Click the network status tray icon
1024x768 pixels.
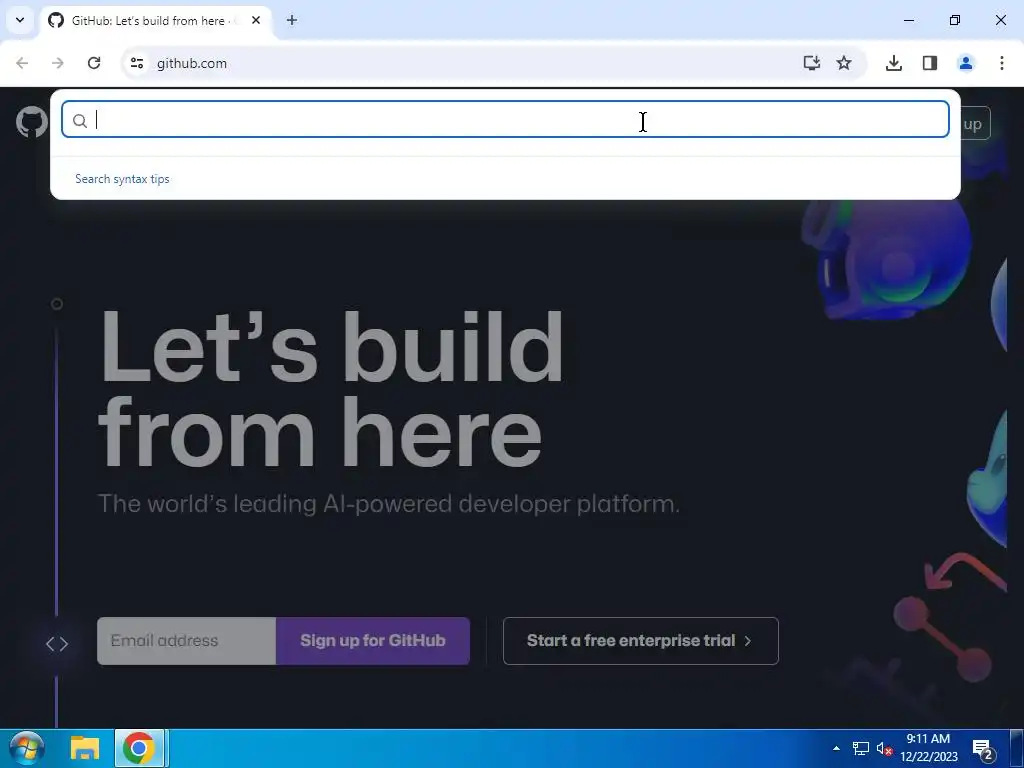tap(861, 748)
